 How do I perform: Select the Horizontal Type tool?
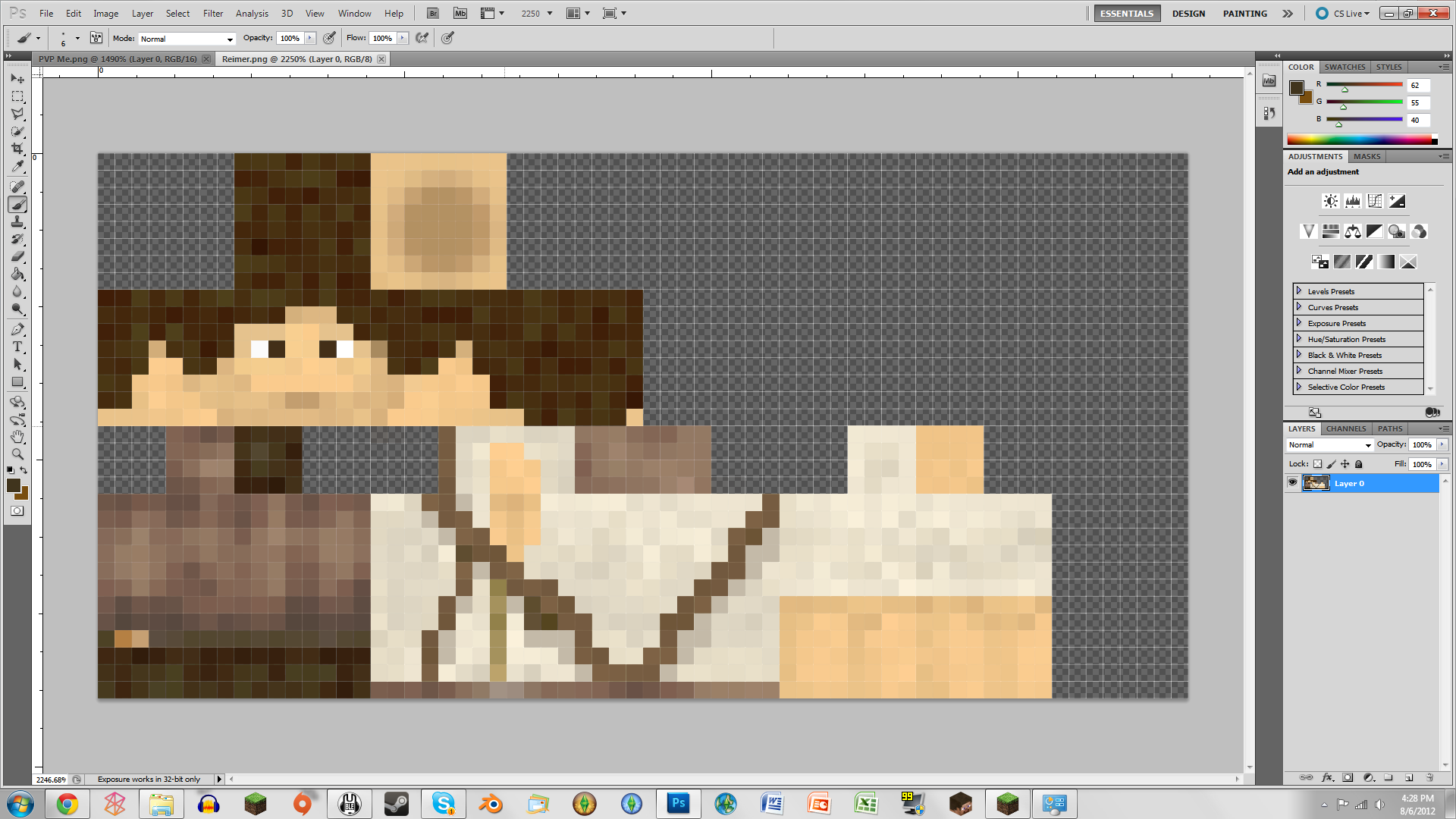tap(17, 347)
